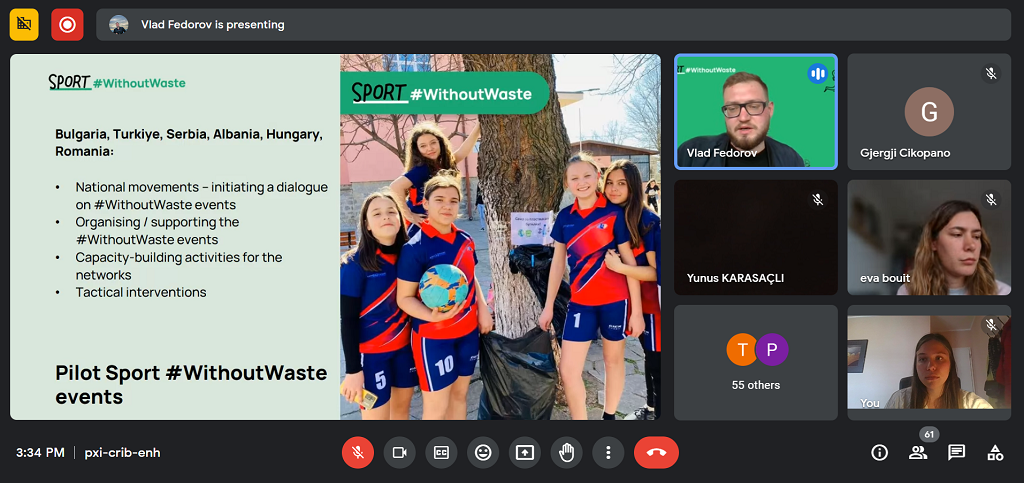Viewport: 1024px width, 483px height.
Task: Click the red recording indicator icon
Action: point(67,24)
